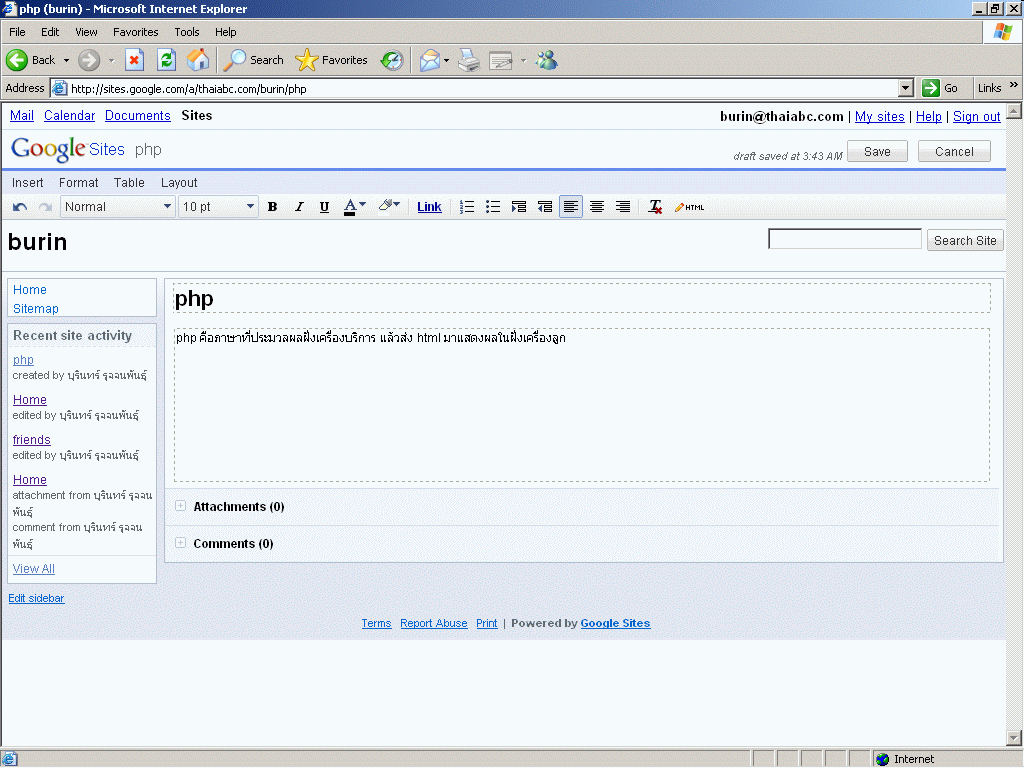Open the text color picker

click(x=354, y=207)
